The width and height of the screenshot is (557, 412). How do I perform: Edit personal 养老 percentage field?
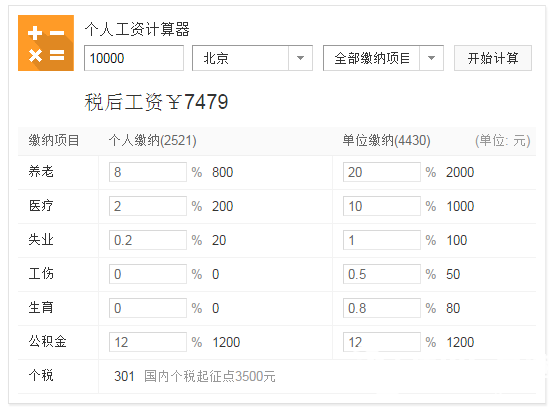tap(148, 172)
